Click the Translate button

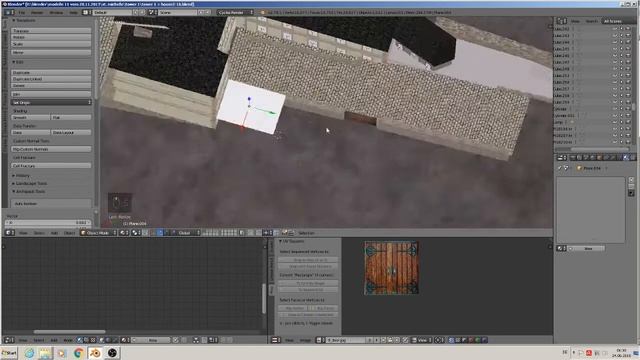coord(51,31)
